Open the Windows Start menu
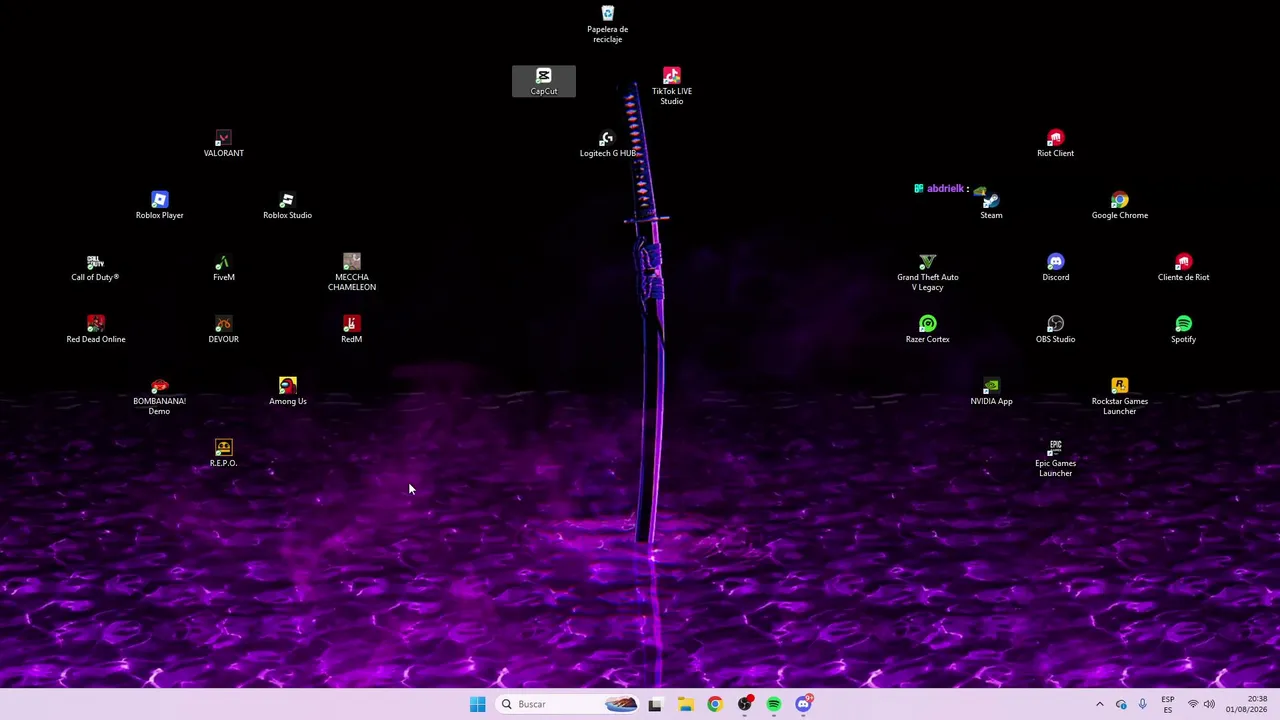Viewport: 1280px width, 720px height. [x=477, y=704]
